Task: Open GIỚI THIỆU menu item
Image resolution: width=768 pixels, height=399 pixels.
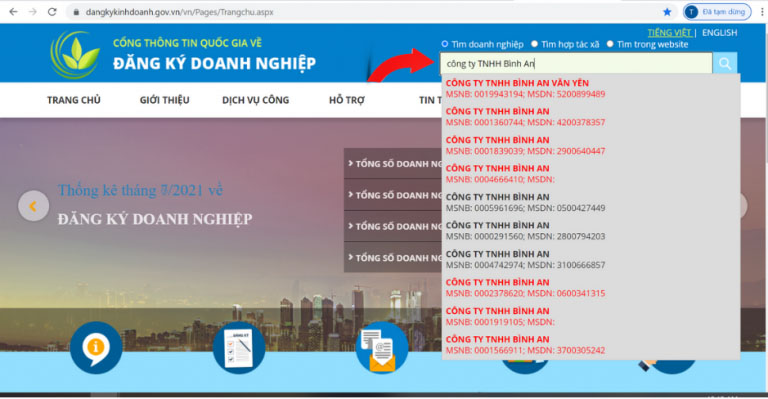Action: pyautogui.click(x=165, y=100)
